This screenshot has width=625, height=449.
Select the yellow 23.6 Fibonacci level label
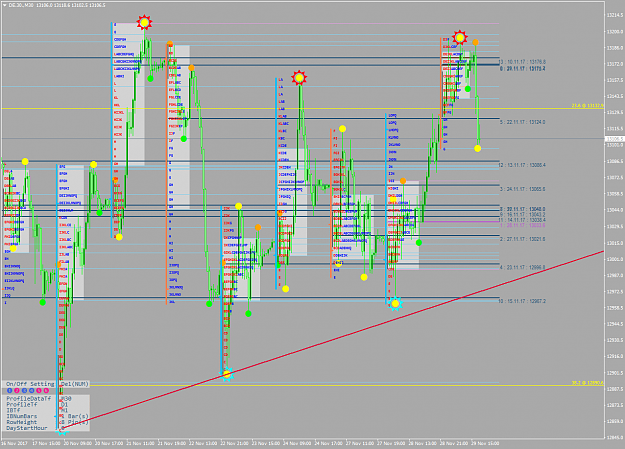coord(588,106)
